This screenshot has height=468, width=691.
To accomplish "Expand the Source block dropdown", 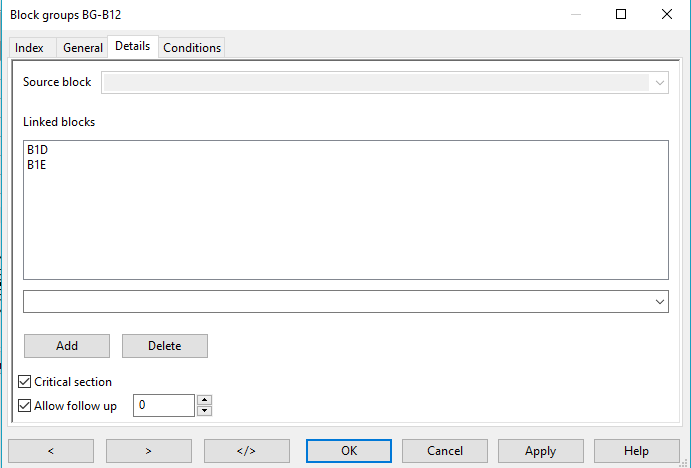I will click(659, 83).
